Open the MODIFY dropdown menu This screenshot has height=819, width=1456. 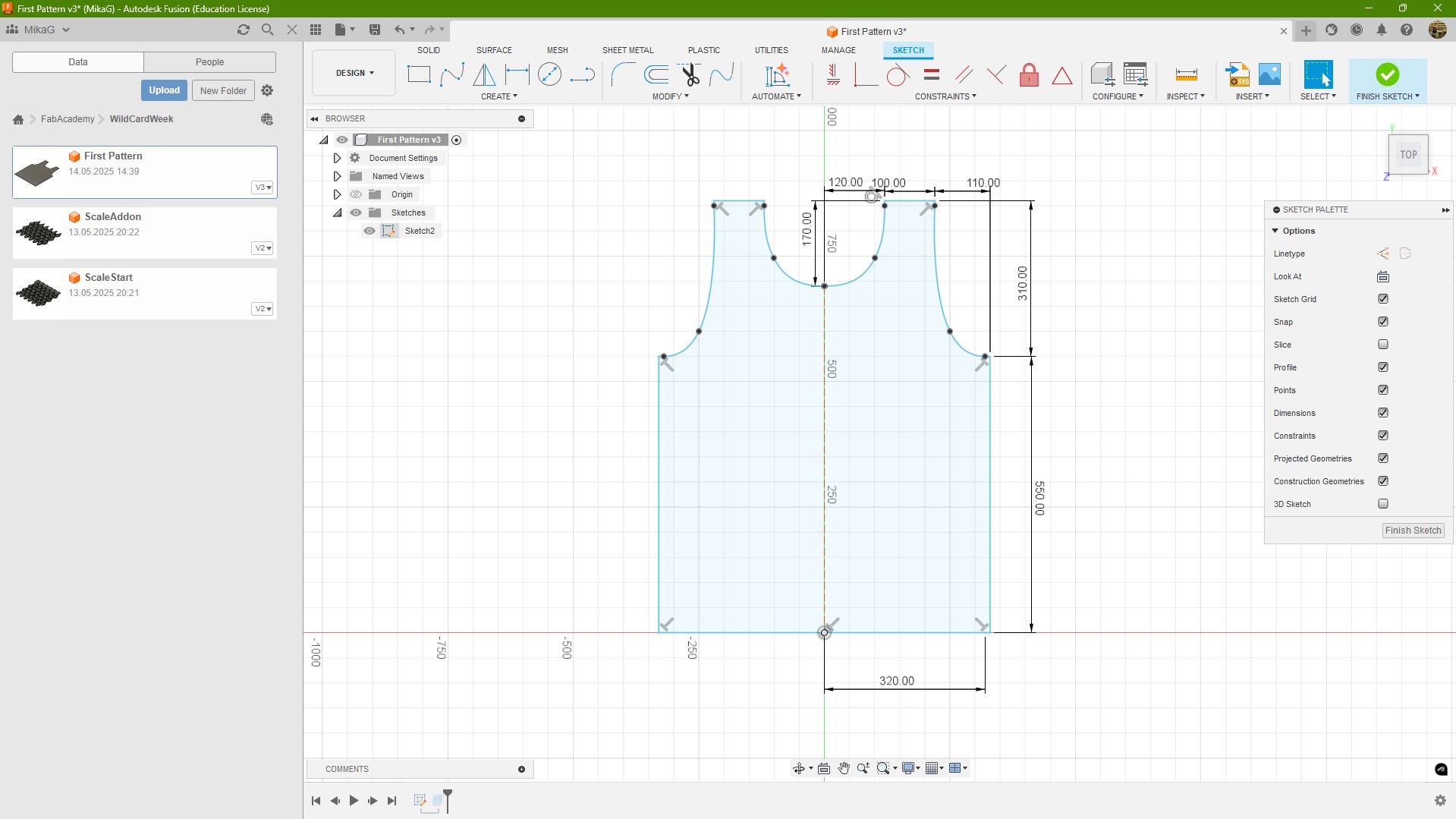pos(671,96)
